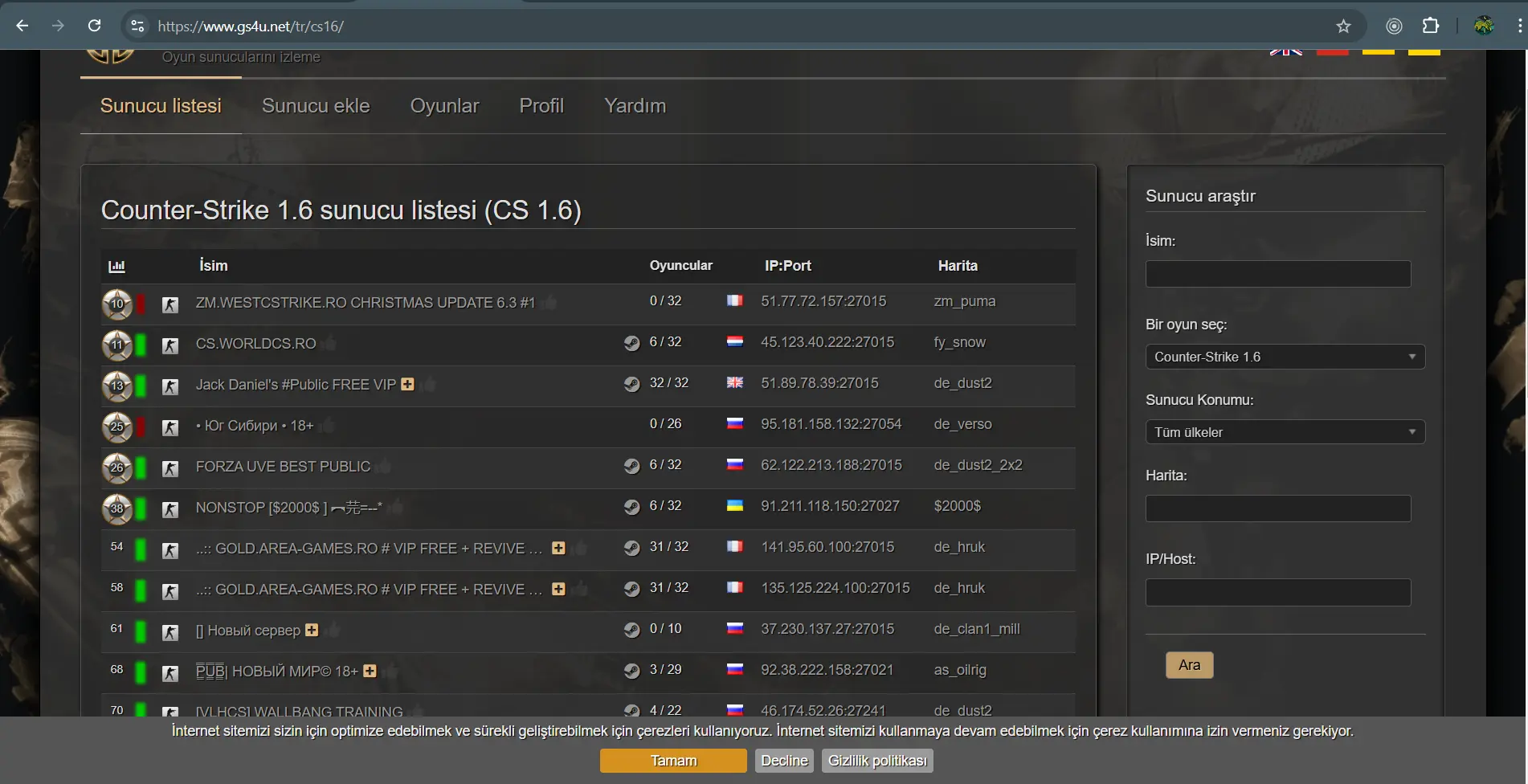Image resolution: width=1528 pixels, height=784 pixels.
Task: Click the IP 91.211.118.150:27027
Action: point(830,506)
